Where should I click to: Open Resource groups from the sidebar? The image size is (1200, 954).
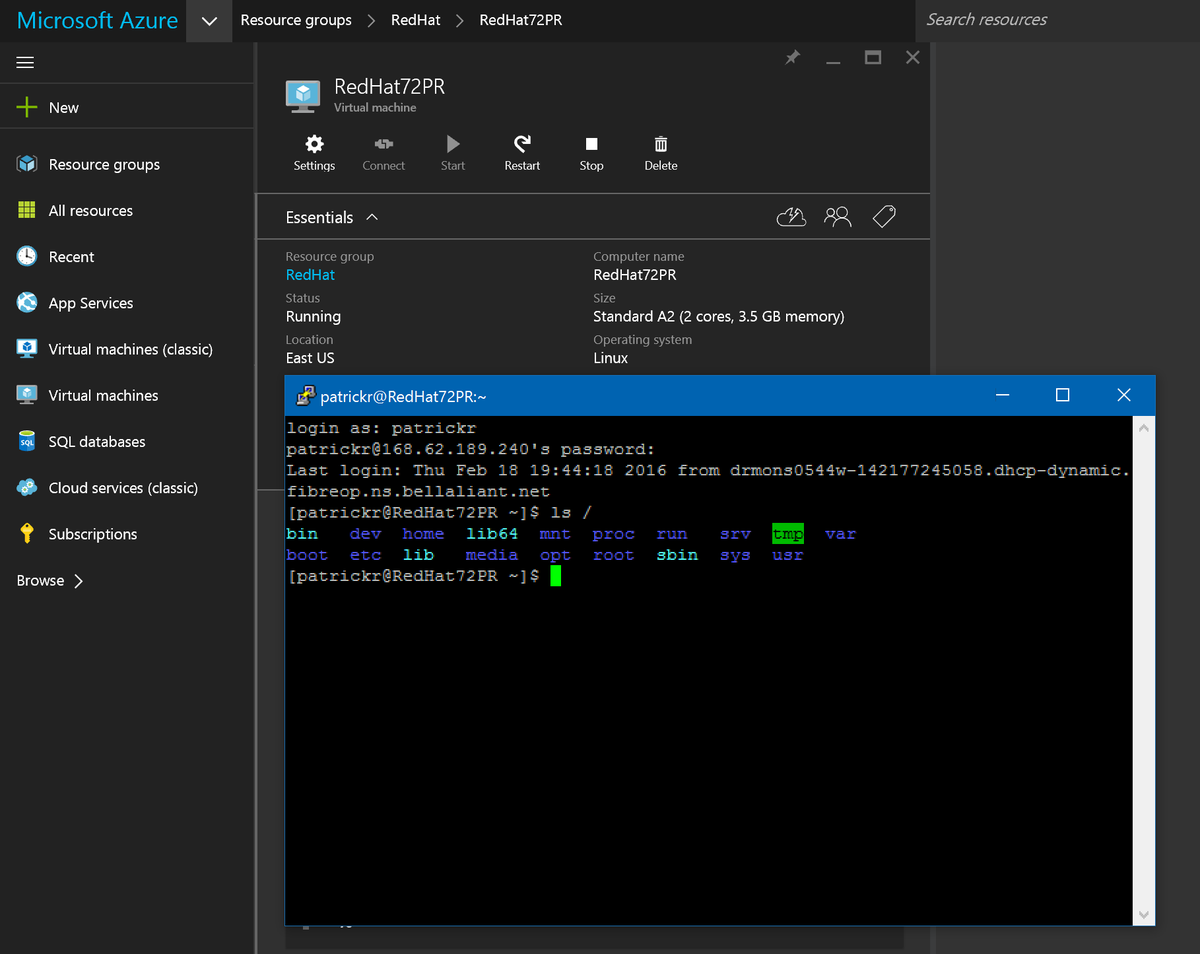(x=104, y=164)
